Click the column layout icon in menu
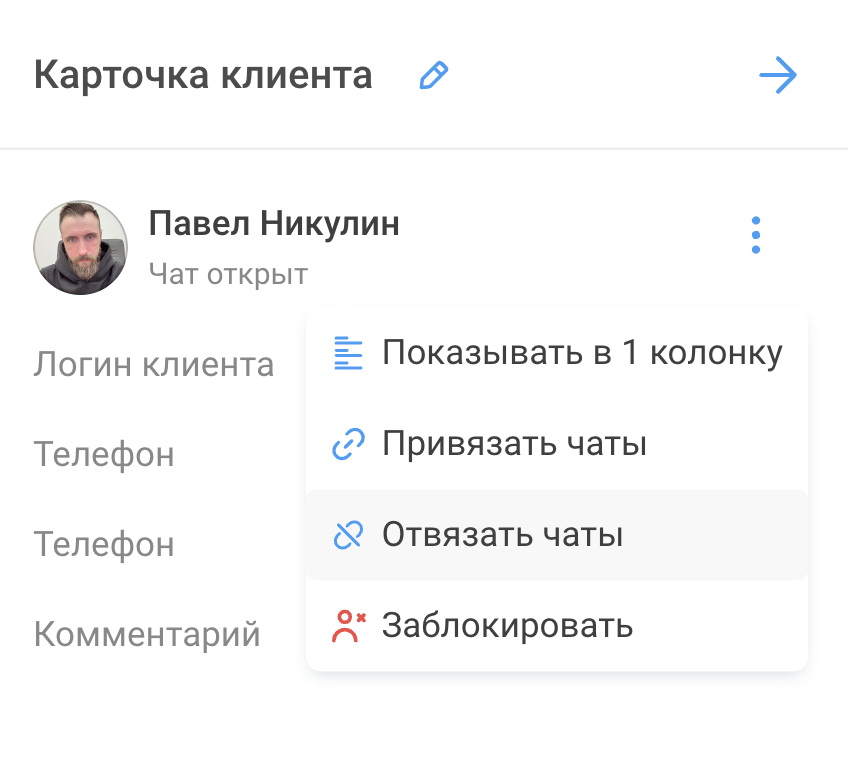This screenshot has width=848, height=776. point(348,353)
